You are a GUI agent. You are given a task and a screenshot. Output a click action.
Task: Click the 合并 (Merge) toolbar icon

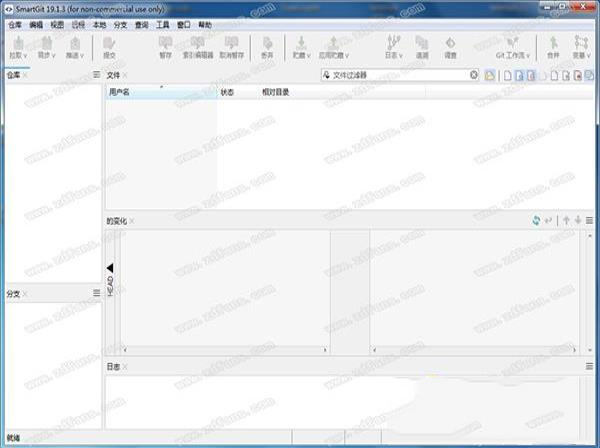pyautogui.click(x=553, y=46)
